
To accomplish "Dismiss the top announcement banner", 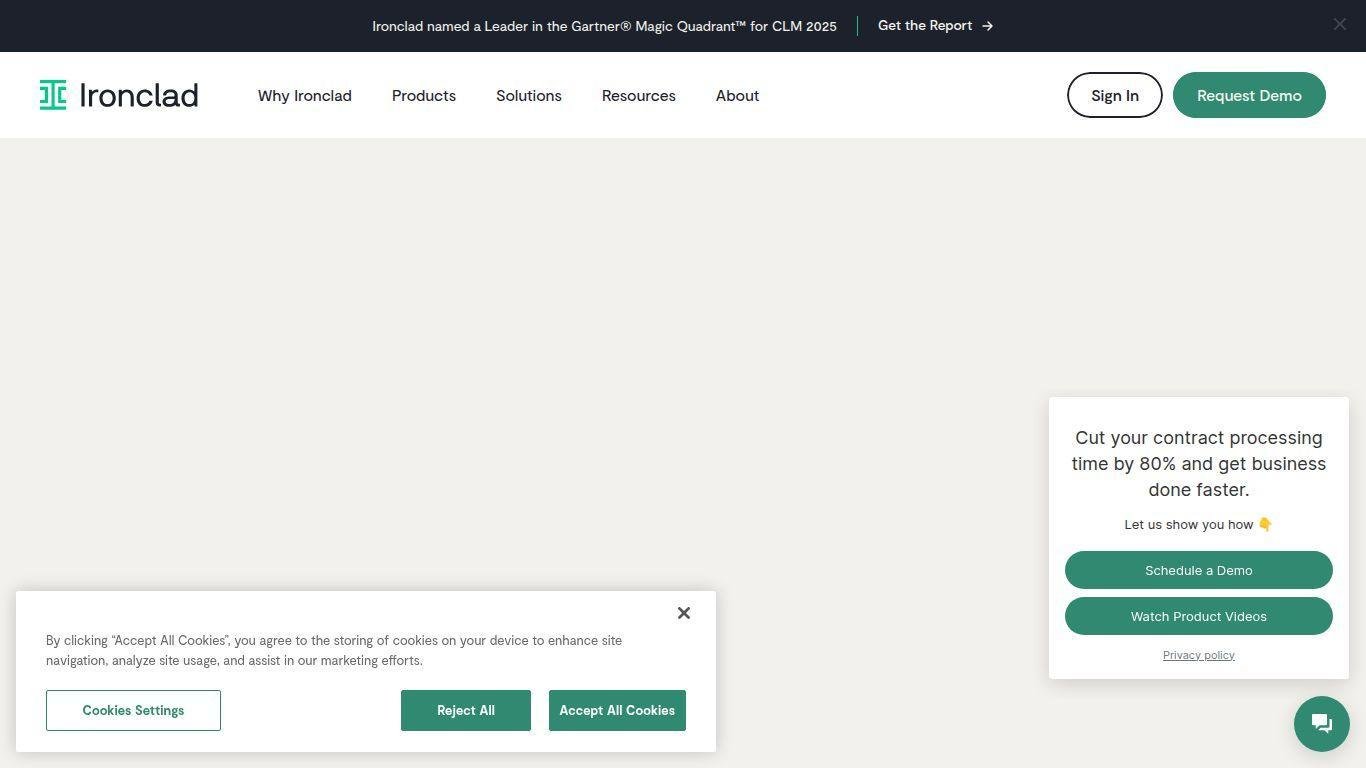I will (x=1339, y=25).
